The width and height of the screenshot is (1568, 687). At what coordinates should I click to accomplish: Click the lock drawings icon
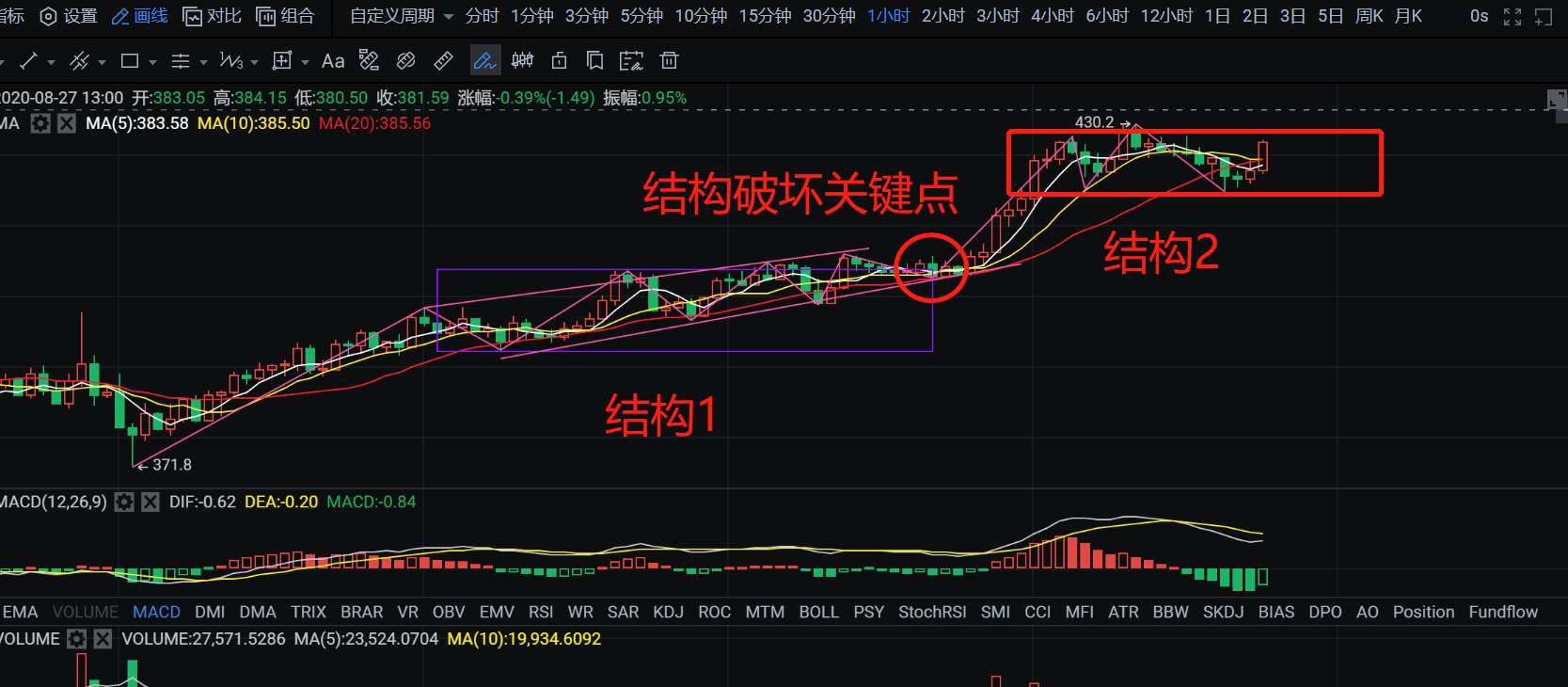tap(559, 61)
